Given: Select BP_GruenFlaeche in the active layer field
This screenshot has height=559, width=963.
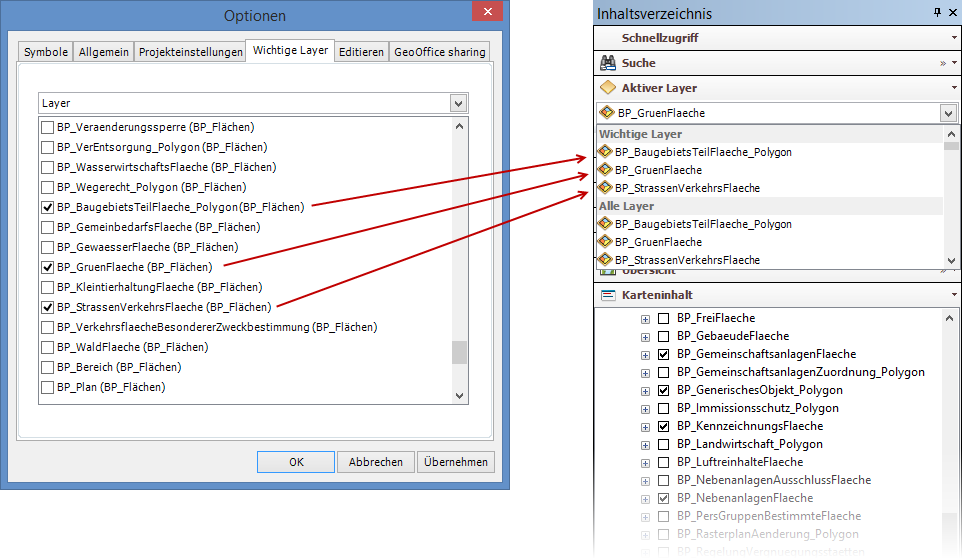Looking at the screenshot, I should [x=661, y=113].
